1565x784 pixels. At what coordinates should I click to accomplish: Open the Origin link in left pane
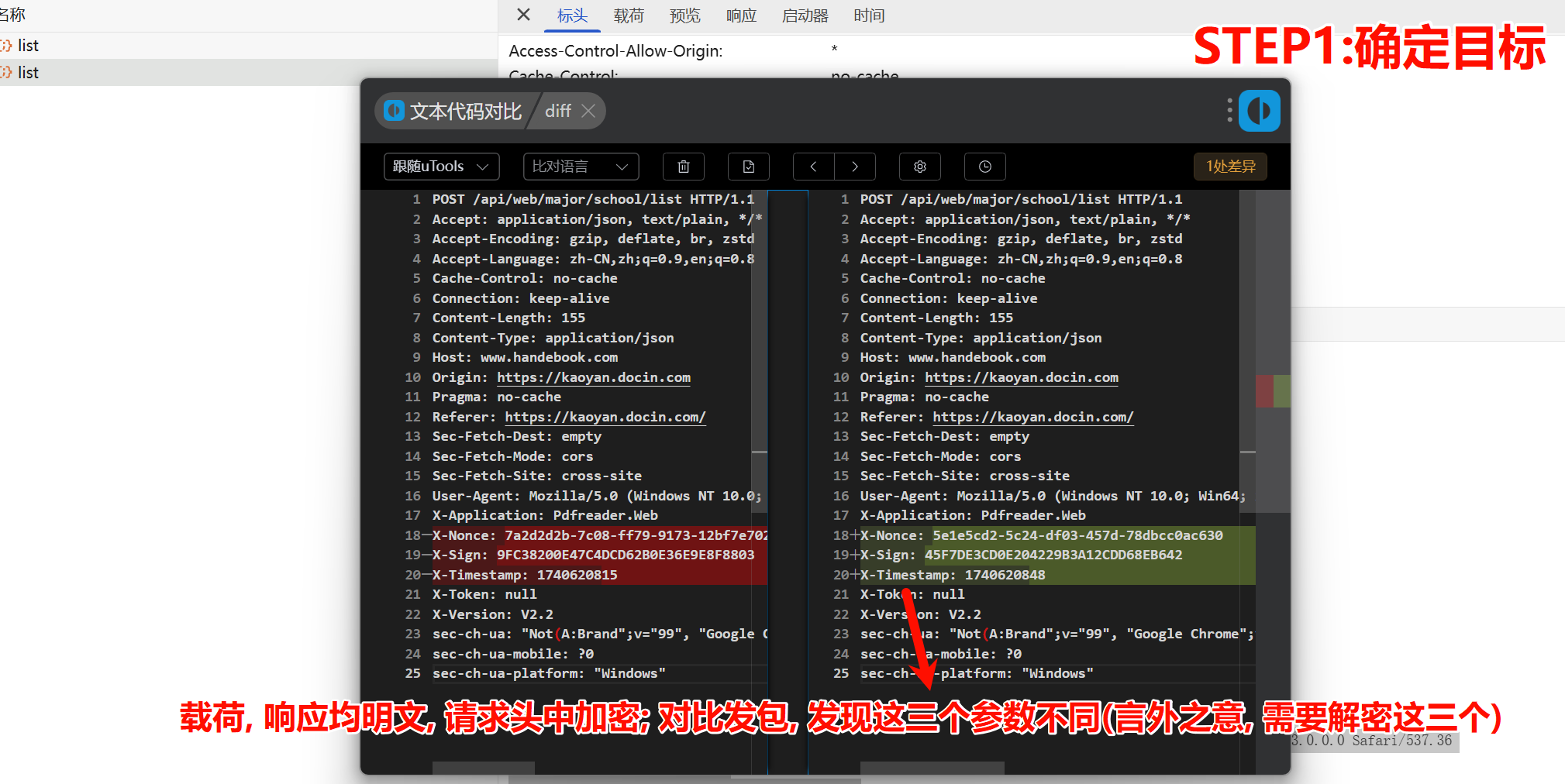(593, 377)
